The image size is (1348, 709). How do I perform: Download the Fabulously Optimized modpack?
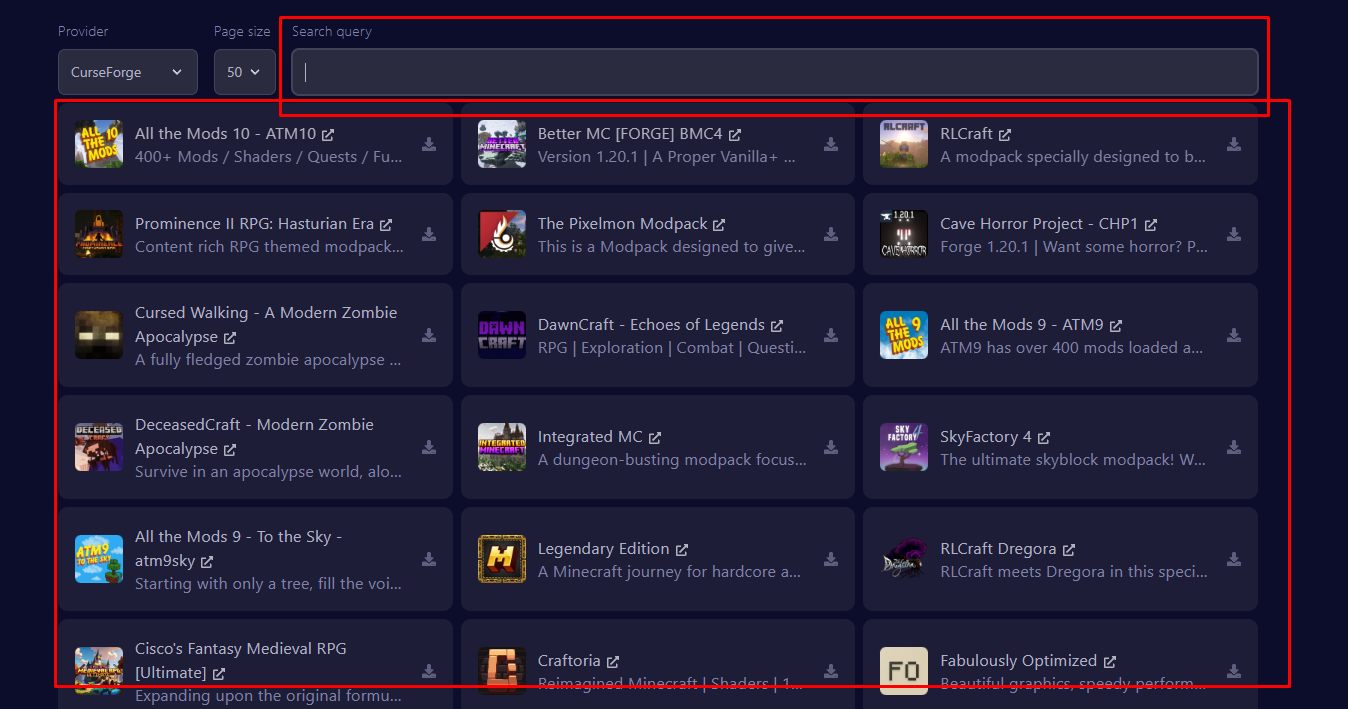pyautogui.click(x=1234, y=671)
